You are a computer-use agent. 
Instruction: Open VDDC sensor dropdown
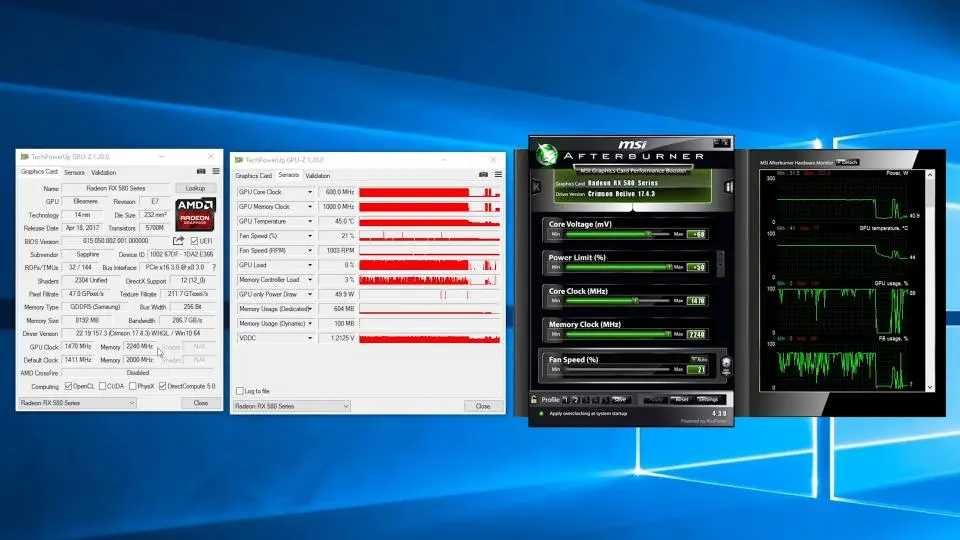310,338
